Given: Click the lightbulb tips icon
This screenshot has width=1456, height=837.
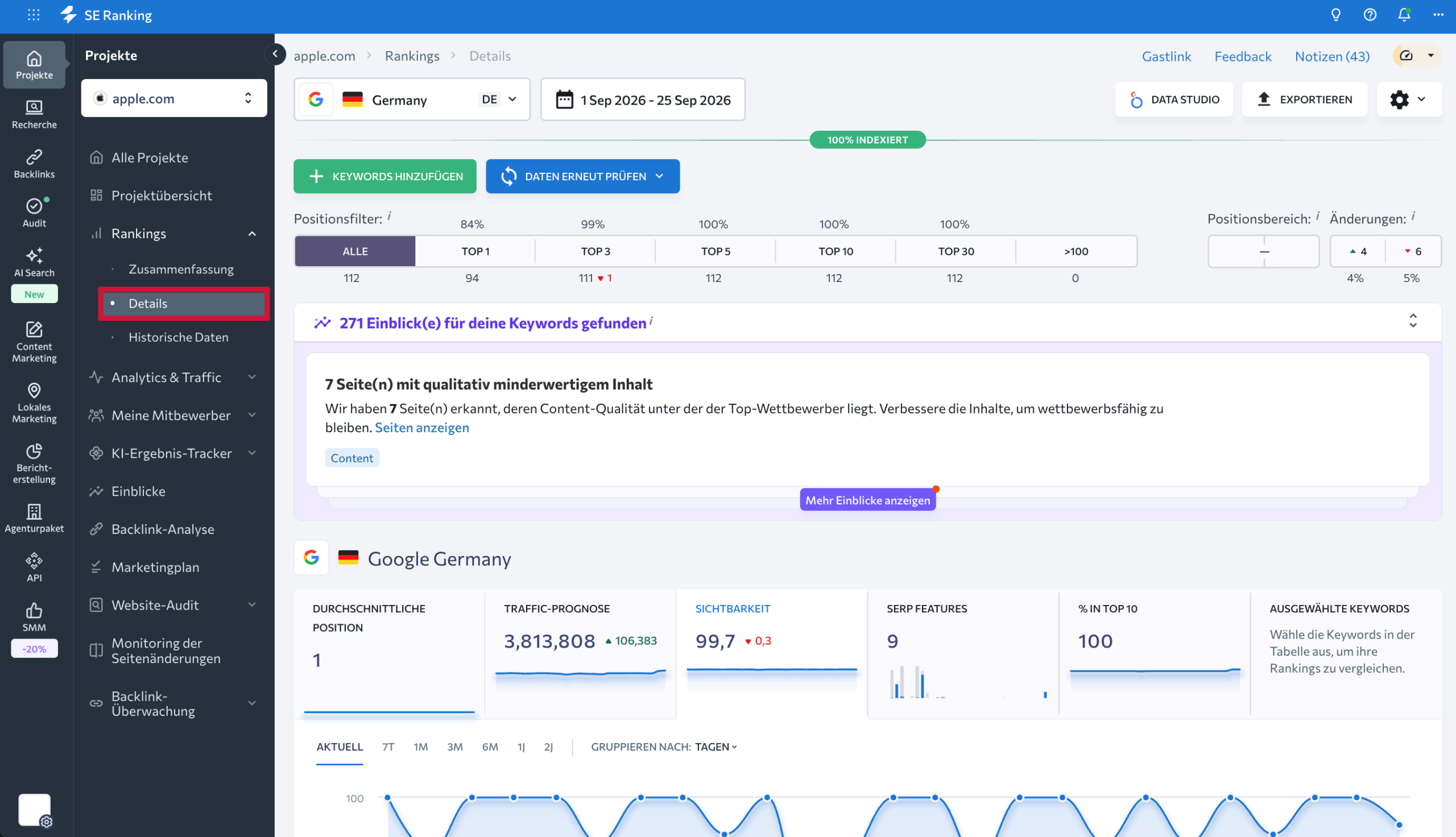Looking at the screenshot, I should [1335, 15].
